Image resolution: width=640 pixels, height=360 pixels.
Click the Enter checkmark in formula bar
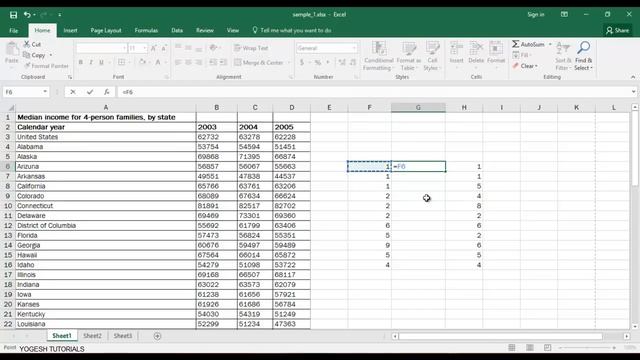90,92
